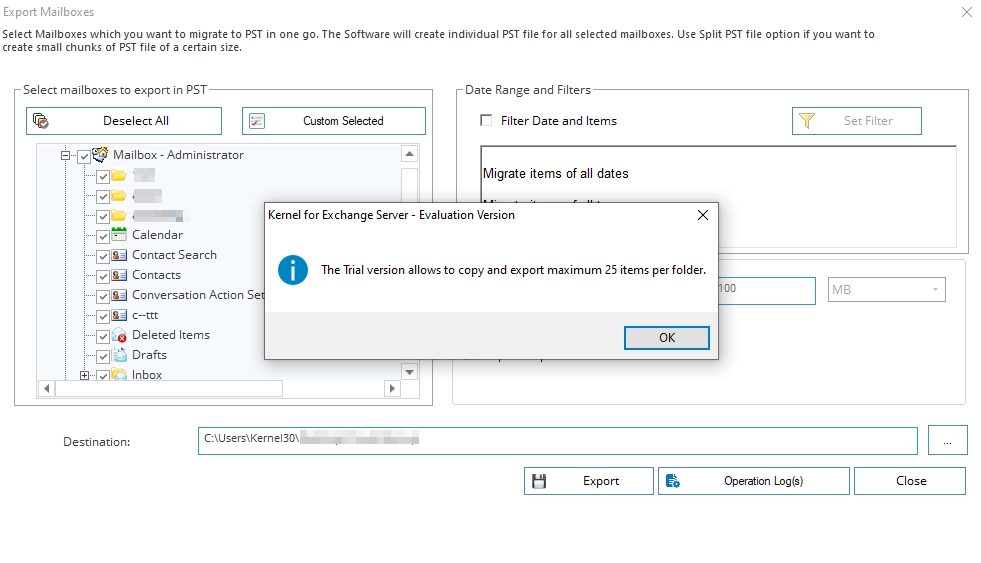Click the browse (...) button for destination
Image resolution: width=981 pixels, height=563 pixels.
(x=947, y=441)
